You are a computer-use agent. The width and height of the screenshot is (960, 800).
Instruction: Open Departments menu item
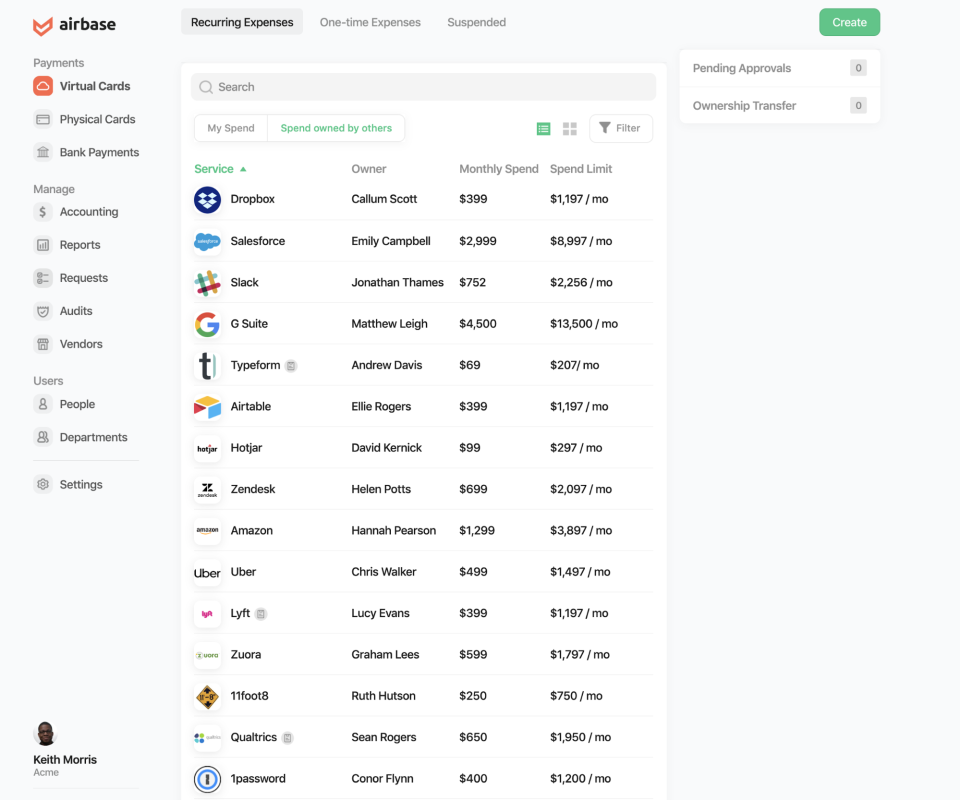tap(81, 437)
